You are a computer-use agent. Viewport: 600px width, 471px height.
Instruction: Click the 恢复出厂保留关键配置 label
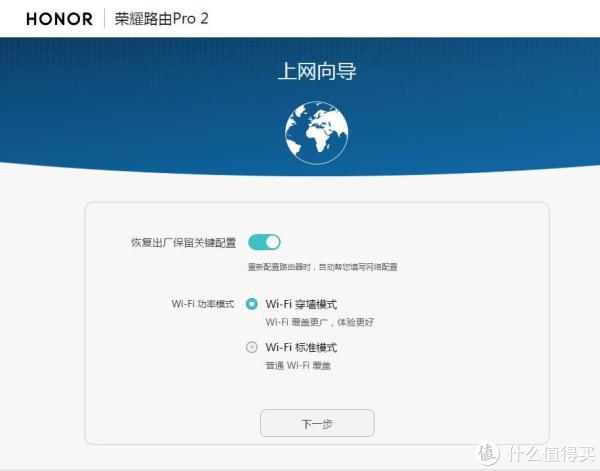click(184, 243)
